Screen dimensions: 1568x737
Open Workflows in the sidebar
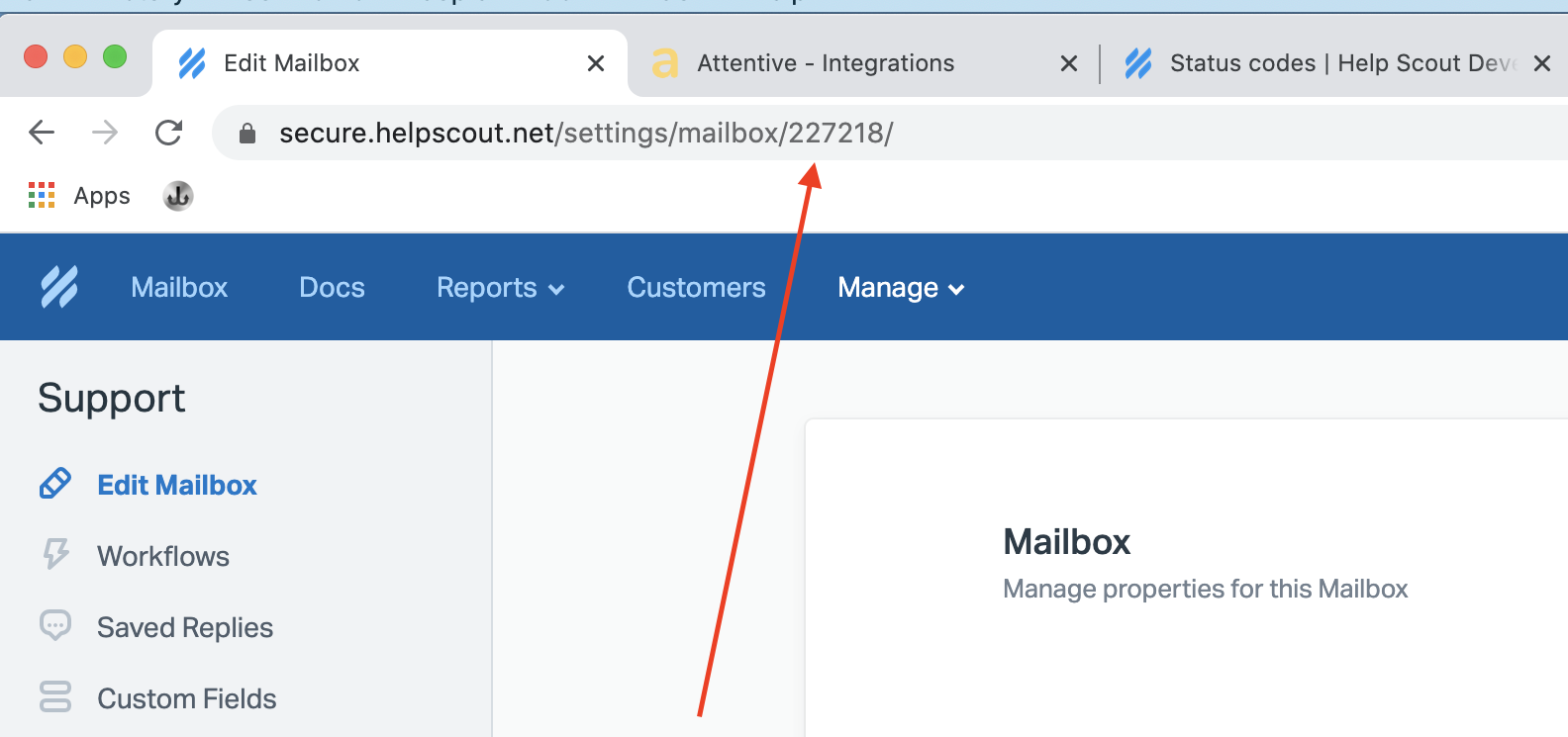(163, 556)
